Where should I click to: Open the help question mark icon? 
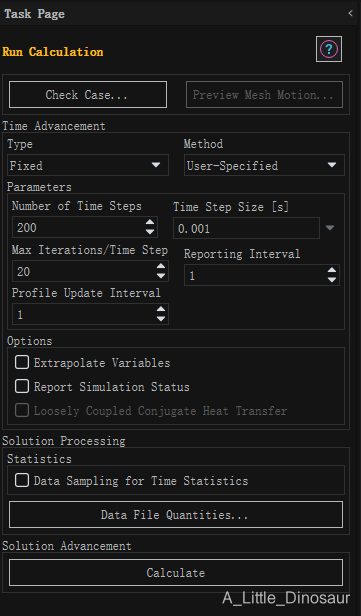pos(329,49)
